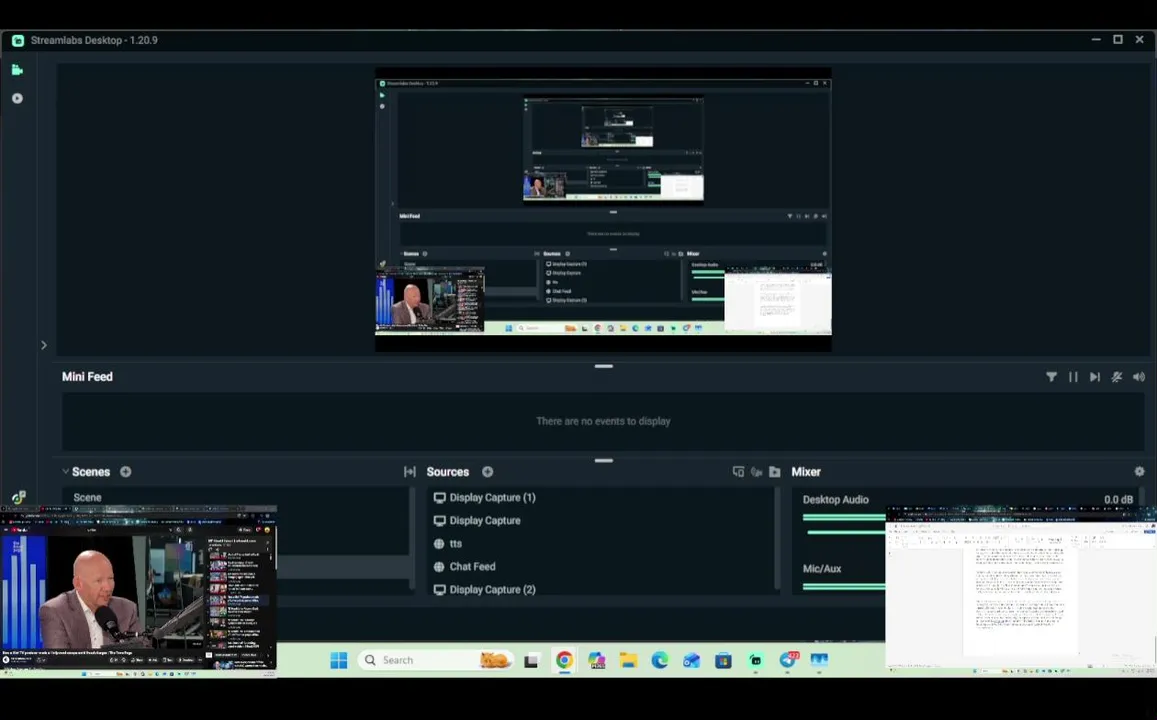
Task: Pause the Mini Feed alert queue
Action: (x=1073, y=377)
